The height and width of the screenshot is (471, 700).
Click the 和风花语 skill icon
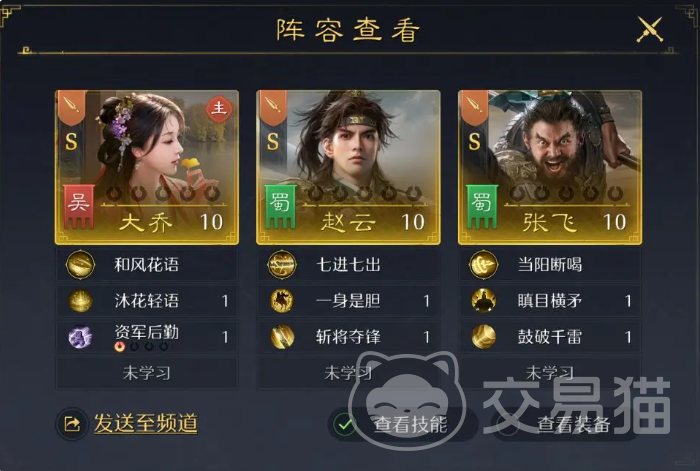tap(80, 264)
